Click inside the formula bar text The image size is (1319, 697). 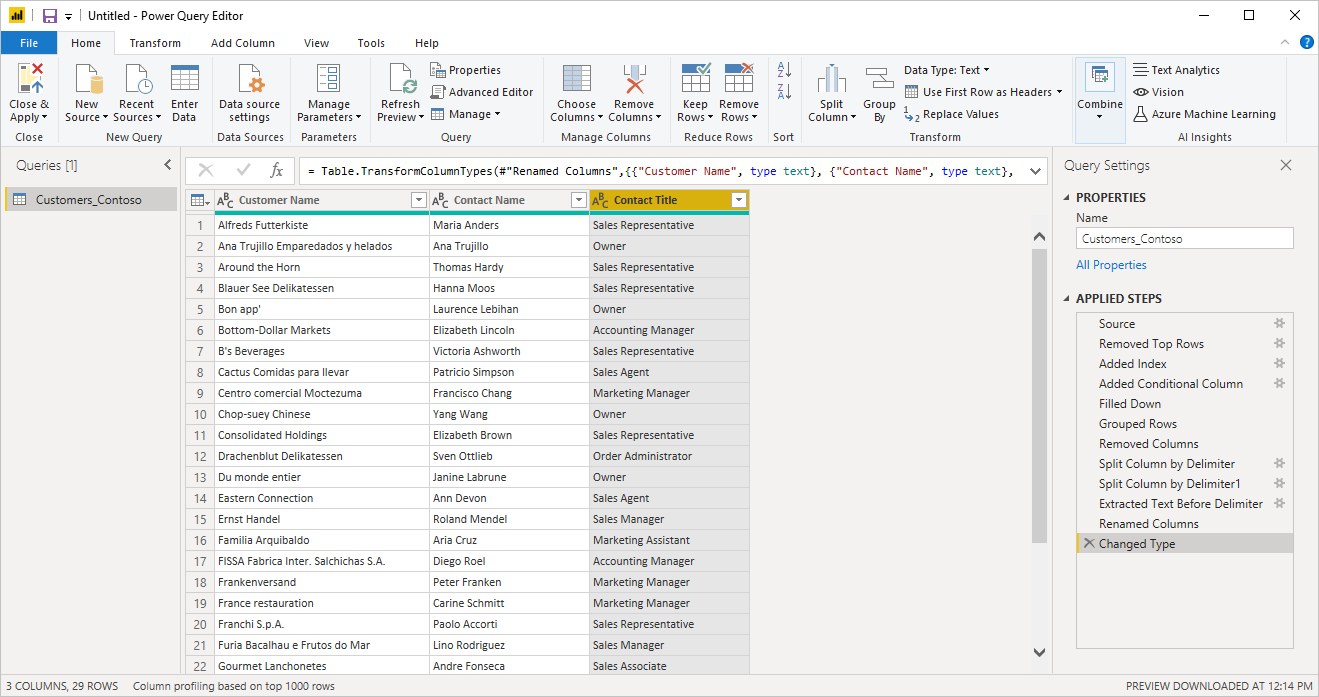(x=660, y=171)
